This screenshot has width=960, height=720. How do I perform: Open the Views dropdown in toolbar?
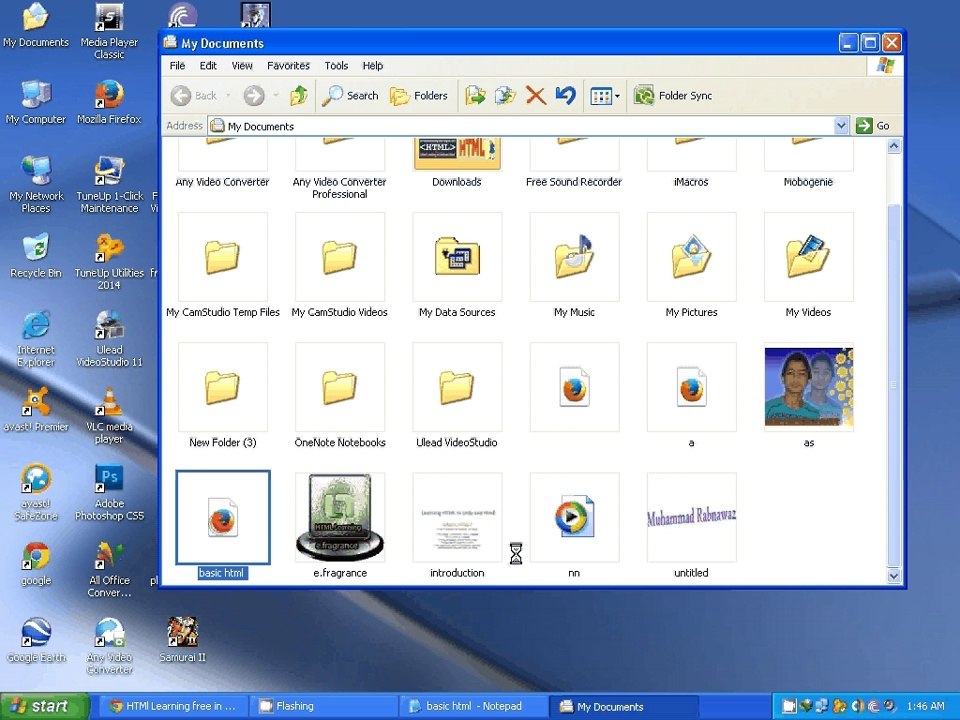pyautogui.click(x=605, y=96)
